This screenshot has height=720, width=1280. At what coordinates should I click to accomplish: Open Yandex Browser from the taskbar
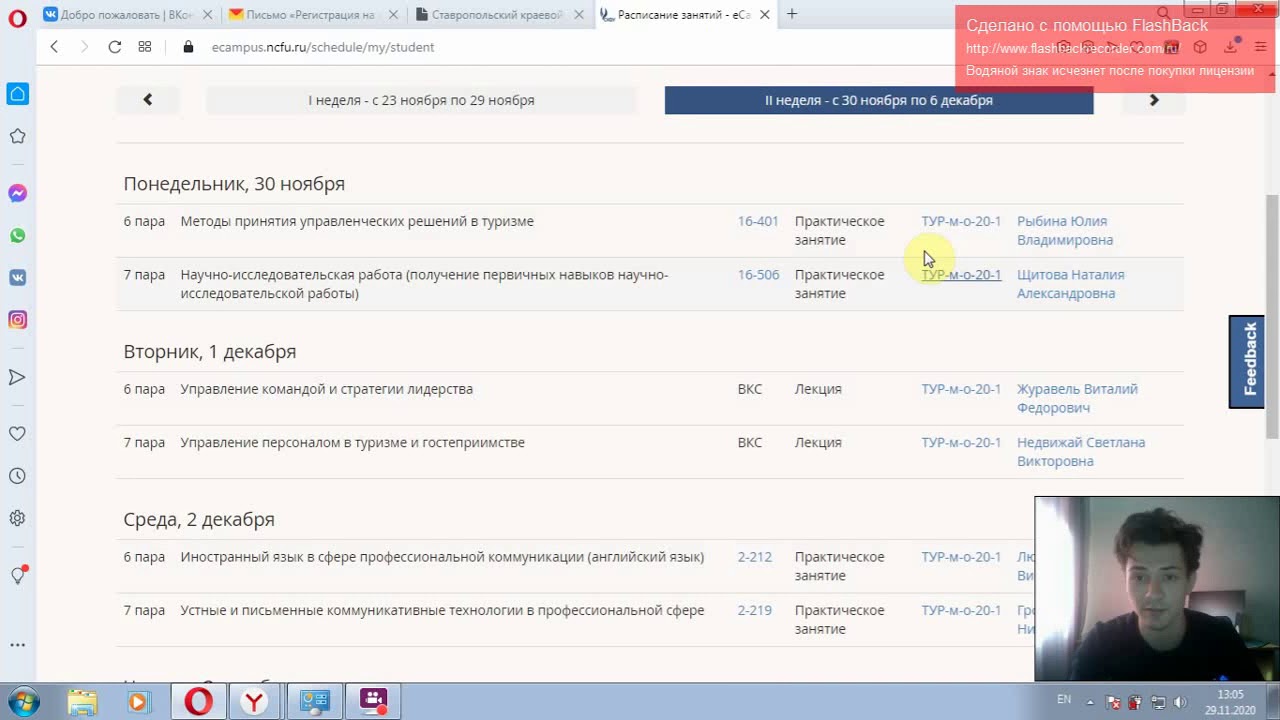(256, 702)
